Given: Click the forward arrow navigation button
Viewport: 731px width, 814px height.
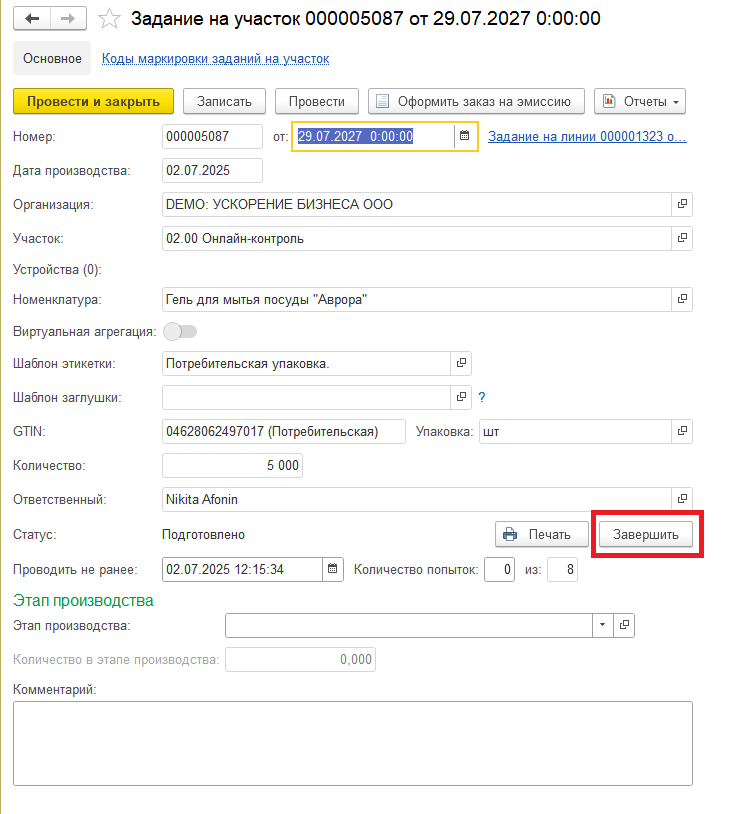Looking at the screenshot, I should (68, 19).
